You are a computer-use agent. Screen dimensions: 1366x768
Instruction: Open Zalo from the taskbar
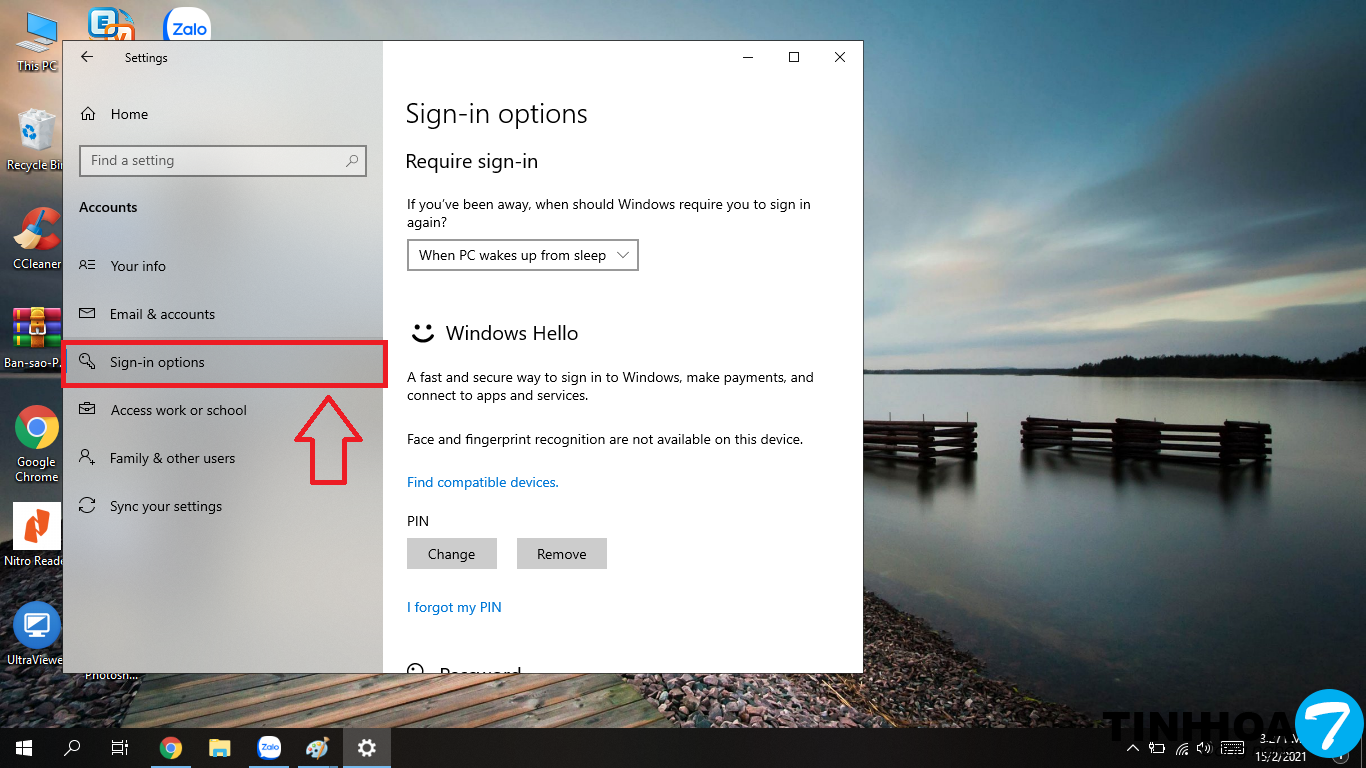tap(268, 747)
